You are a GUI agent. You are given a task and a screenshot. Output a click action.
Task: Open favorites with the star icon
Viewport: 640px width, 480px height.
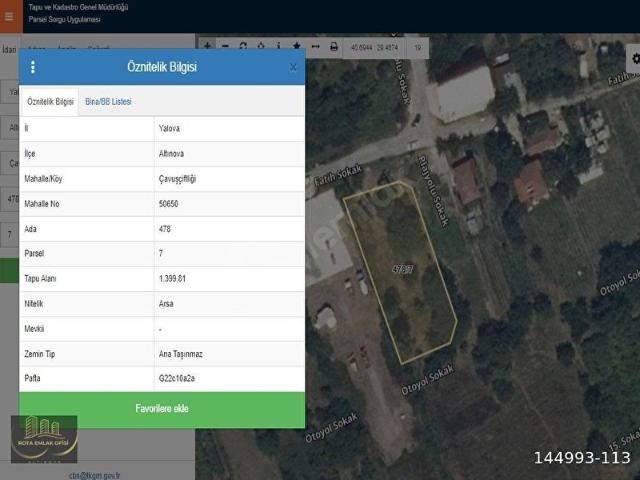pyautogui.click(x=296, y=46)
